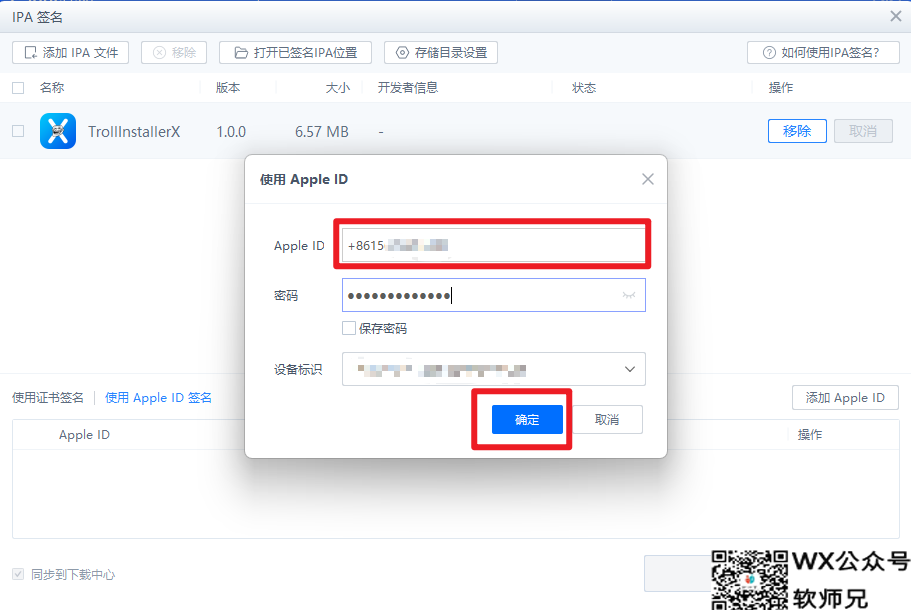This screenshot has height=610, width=911.
Task: Click the gear icon in 存储目录设置
Action: pyautogui.click(x=402, y=53)
